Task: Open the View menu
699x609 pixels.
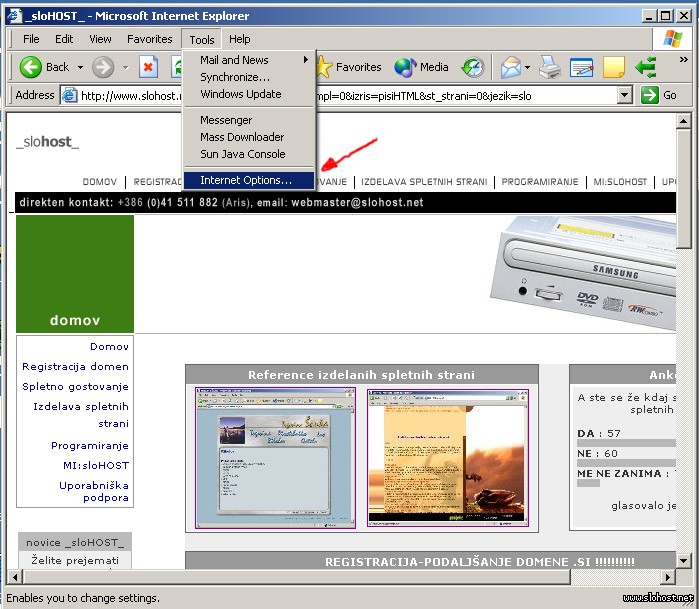Action: tap(100, 39)
